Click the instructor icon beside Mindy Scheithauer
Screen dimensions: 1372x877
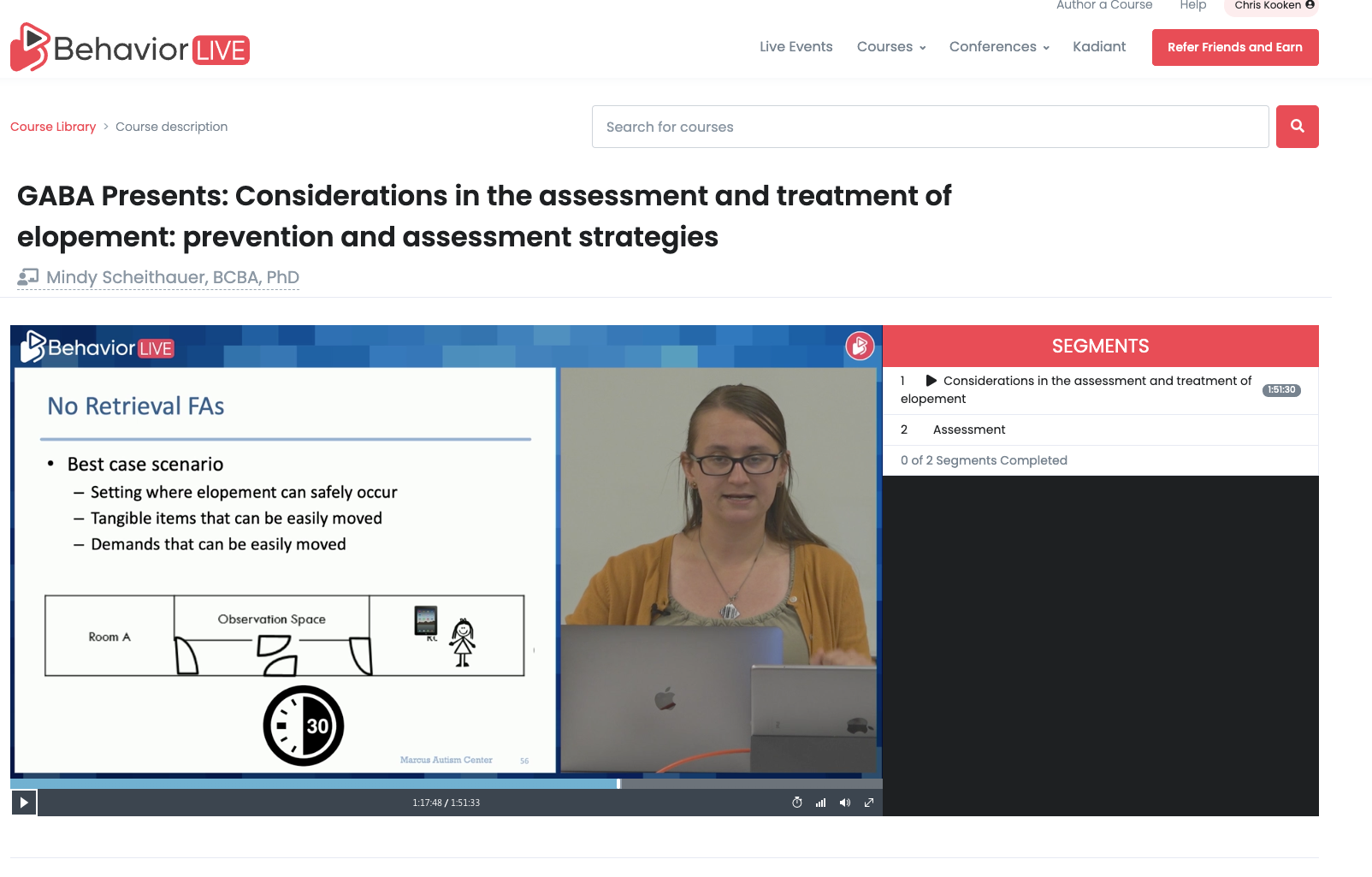pyautogui.click(x=28, y=276)
